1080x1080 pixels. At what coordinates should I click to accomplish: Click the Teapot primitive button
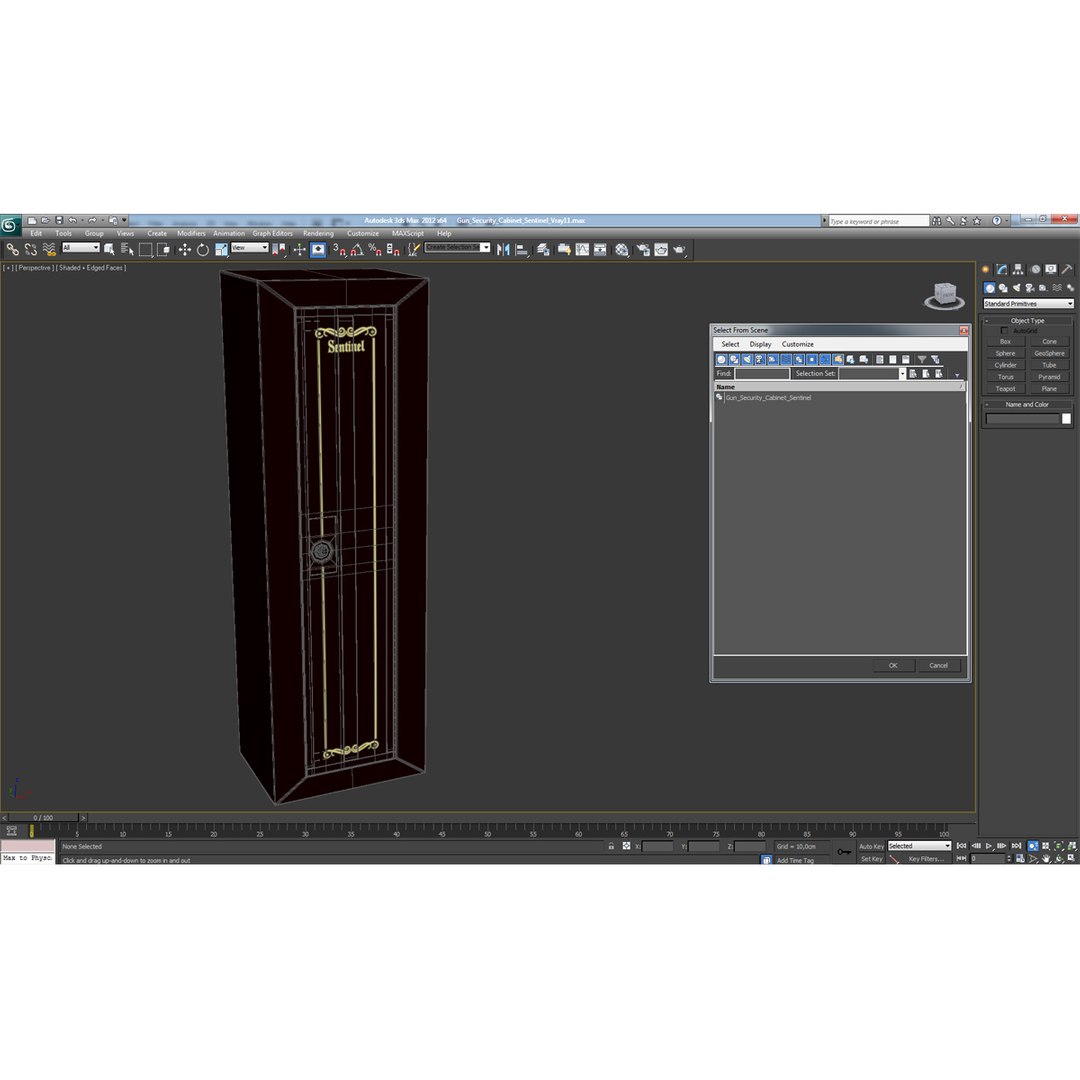[1005, 389]
